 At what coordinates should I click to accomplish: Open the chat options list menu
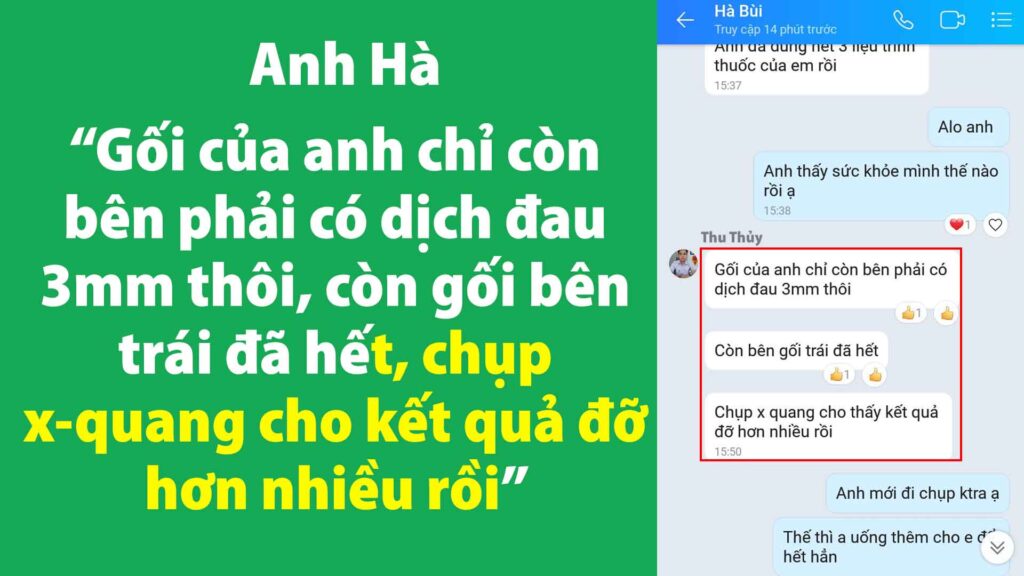(1001, 20)
